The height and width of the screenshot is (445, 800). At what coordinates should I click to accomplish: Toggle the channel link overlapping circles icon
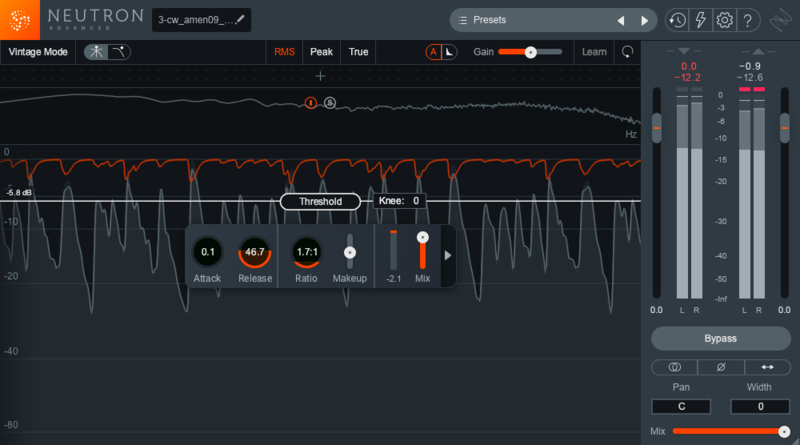674,367
